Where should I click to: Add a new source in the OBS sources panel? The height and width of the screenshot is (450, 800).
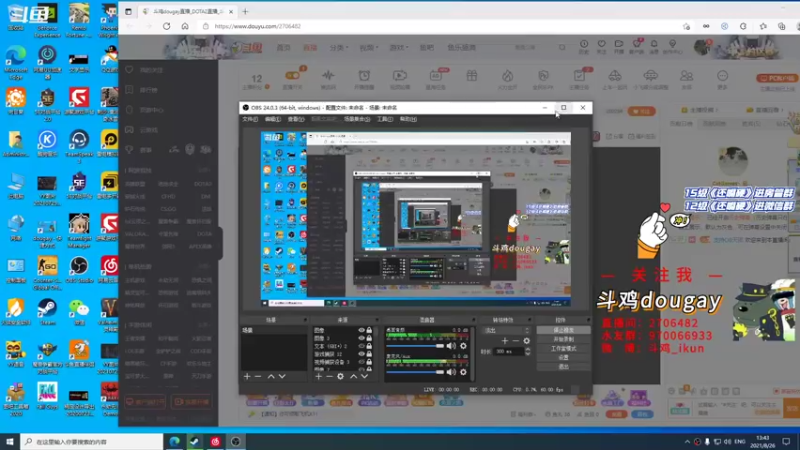click(318, 377)
